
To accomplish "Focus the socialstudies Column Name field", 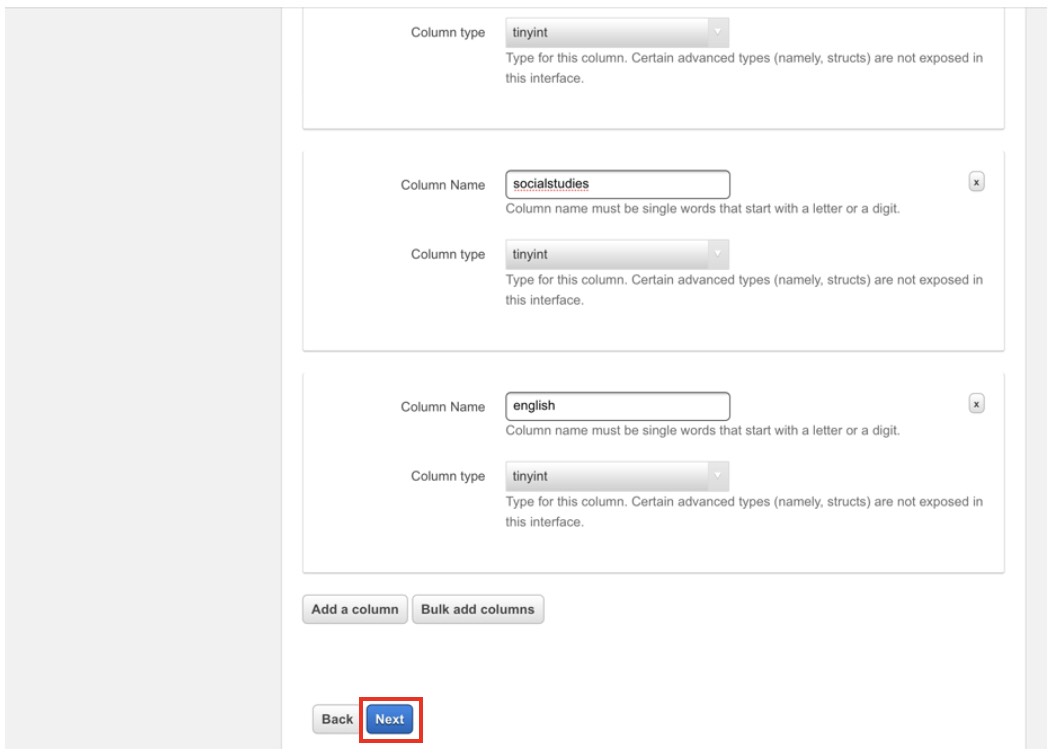I will coord(617,184).
